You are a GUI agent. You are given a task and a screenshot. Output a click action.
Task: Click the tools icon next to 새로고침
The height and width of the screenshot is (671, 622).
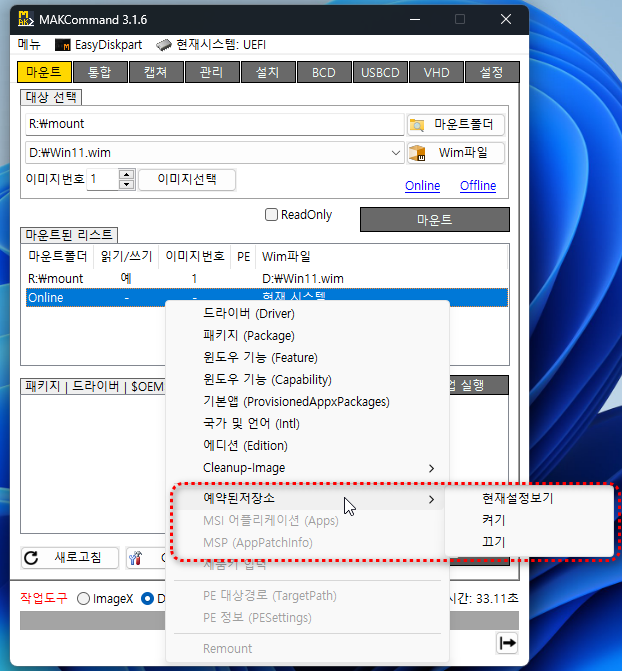click(x=135, y=558)
